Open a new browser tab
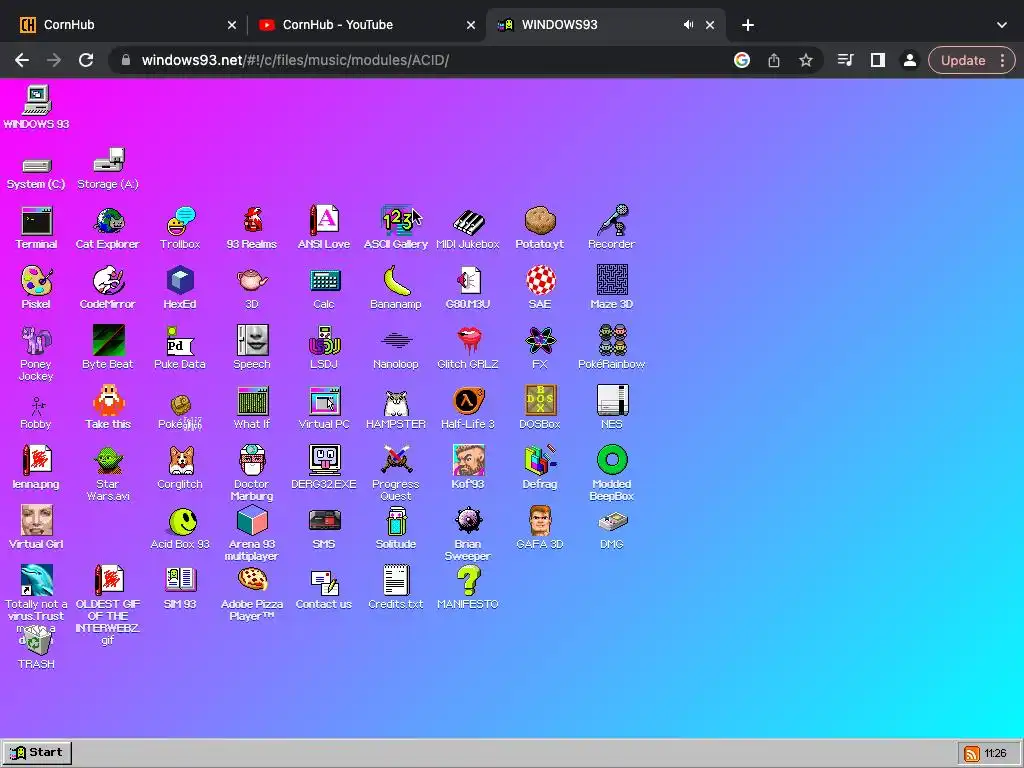This screenshot has height=768, width=1024. click(x=748, y=25)
